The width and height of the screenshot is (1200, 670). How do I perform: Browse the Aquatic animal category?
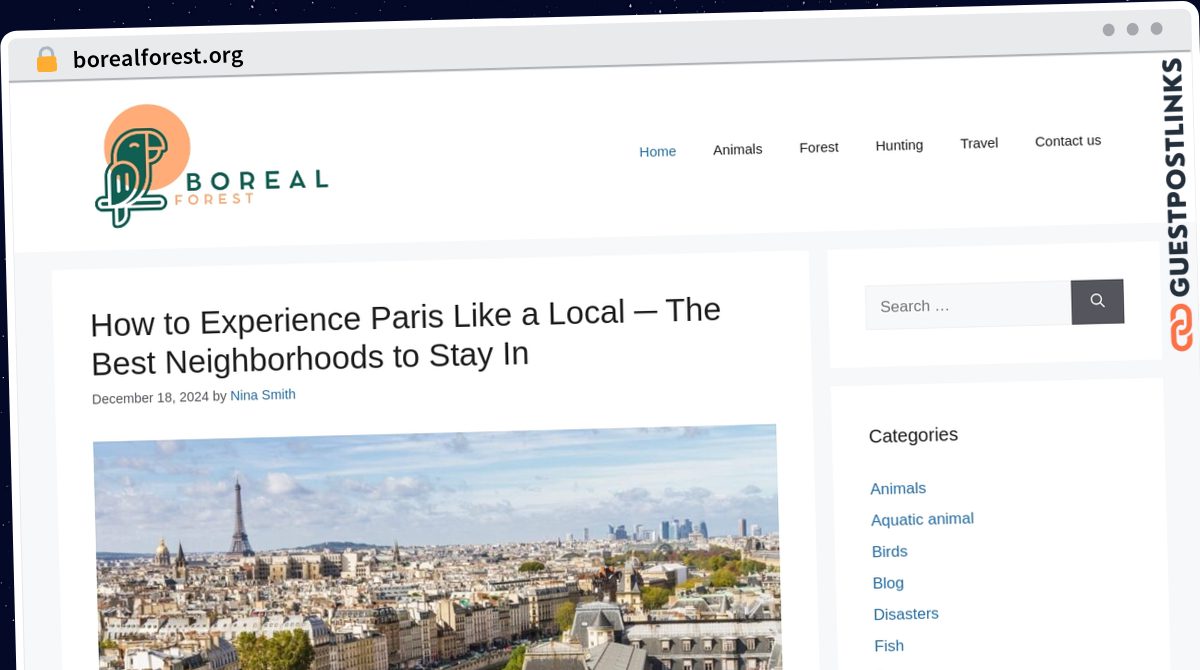pos(922,519)
